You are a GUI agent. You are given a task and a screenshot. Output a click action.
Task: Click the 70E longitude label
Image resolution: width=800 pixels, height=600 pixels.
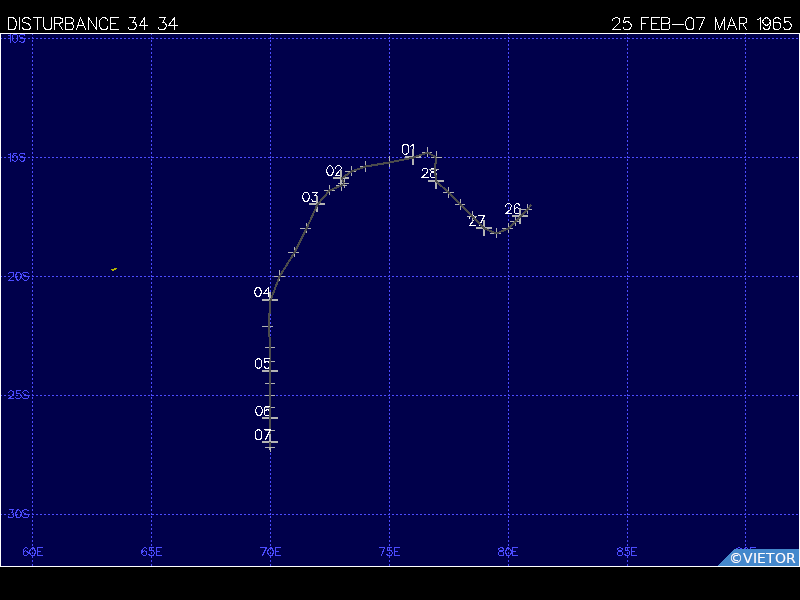pos(270,552)
